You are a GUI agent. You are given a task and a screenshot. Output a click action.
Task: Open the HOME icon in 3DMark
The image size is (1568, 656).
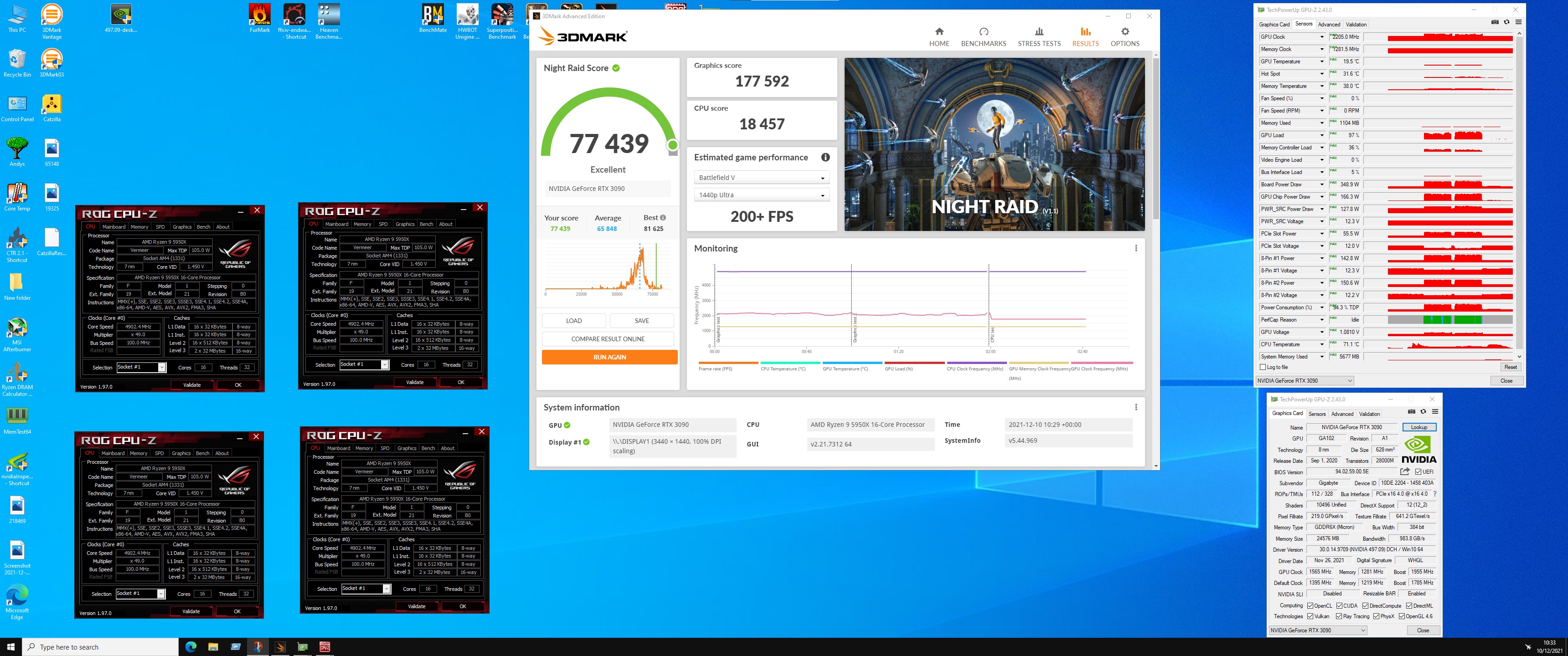[939, 31]
